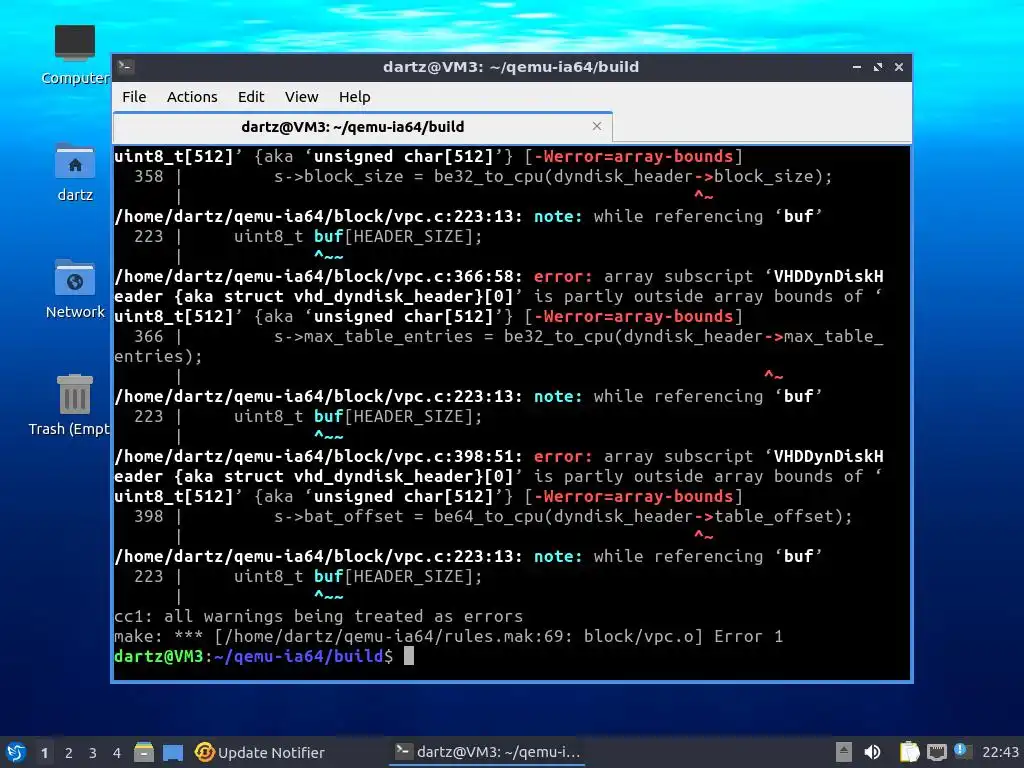This screenshot has width=1024, height=768.
Task: Open the Trash desktop icon
Action: pyautogui.click(x=73, y=405)
